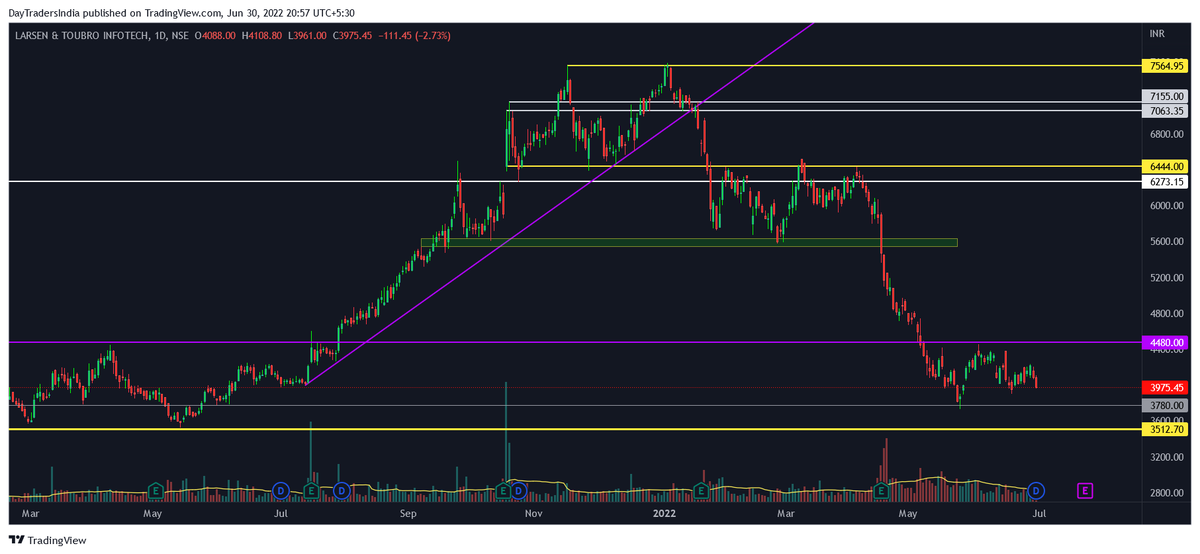This screenshot has width=1200, height=554.
Task: Click the purple 4480.00 price label
Action: (x=1165, y=343)
